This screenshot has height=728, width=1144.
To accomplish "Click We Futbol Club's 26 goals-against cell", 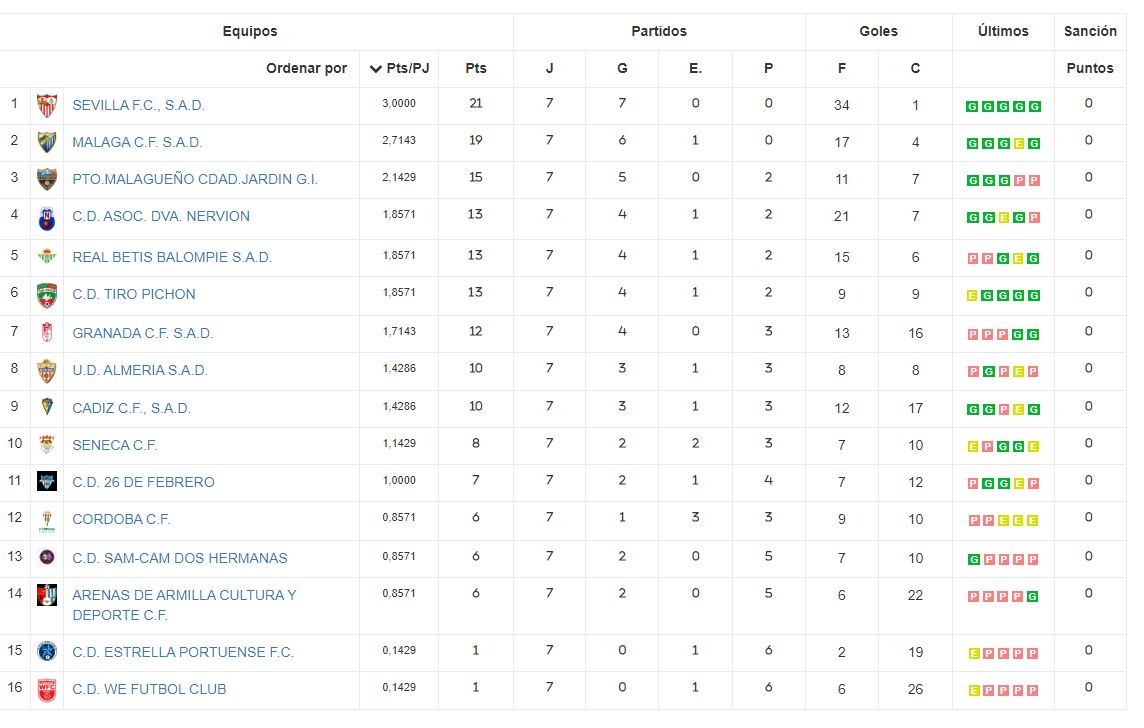I will pos(916,689).
